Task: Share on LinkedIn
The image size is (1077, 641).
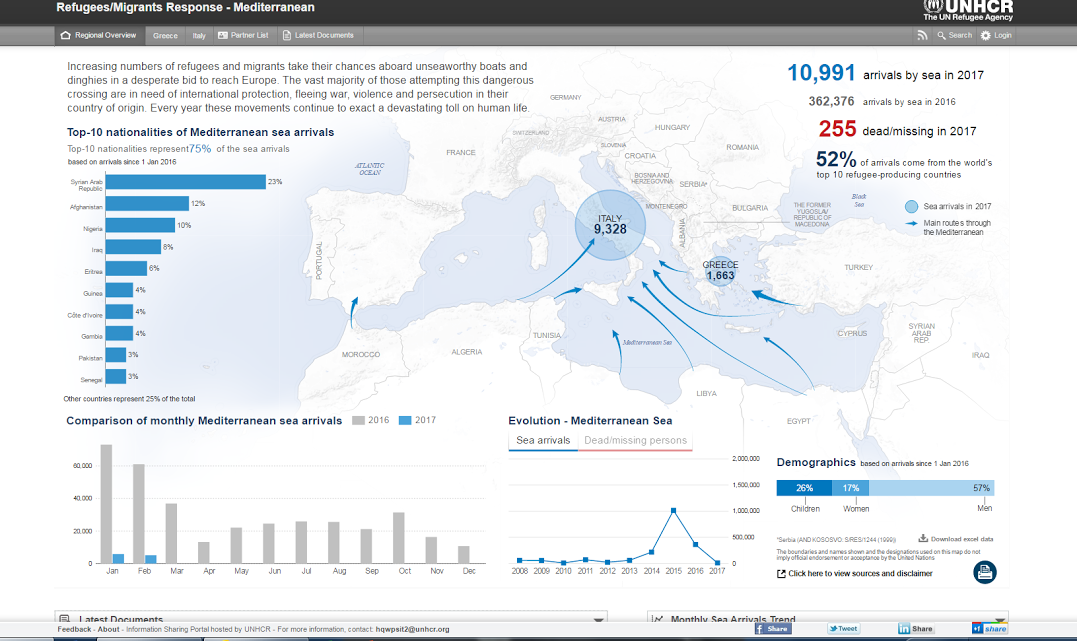Action: [x=916, y=628]
